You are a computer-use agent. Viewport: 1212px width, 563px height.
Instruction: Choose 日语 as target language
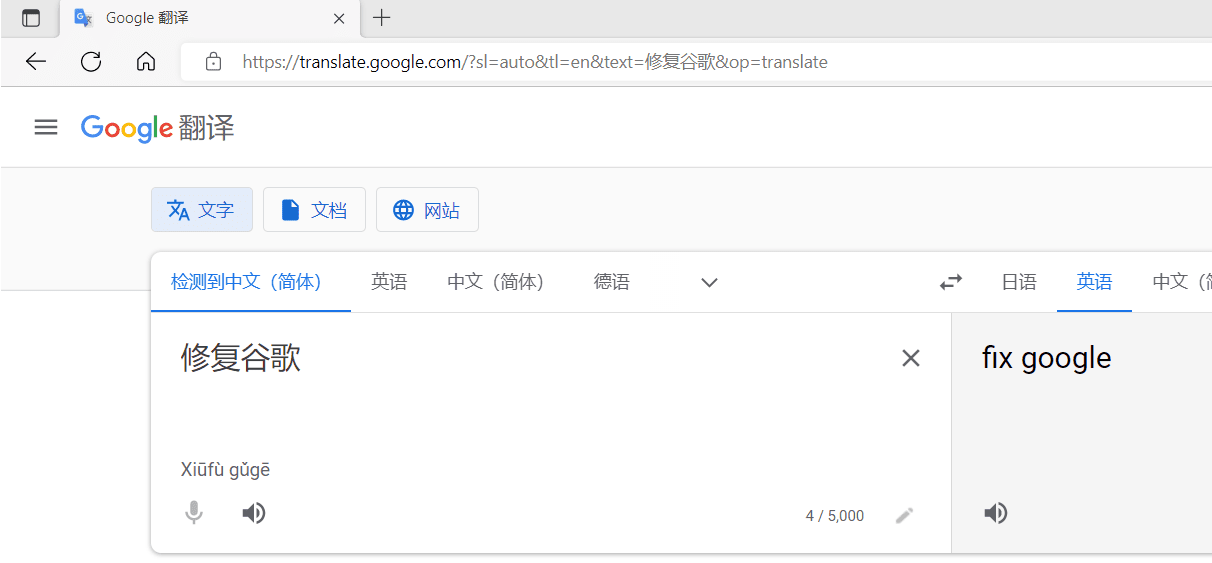click(x=1018, y=282)
